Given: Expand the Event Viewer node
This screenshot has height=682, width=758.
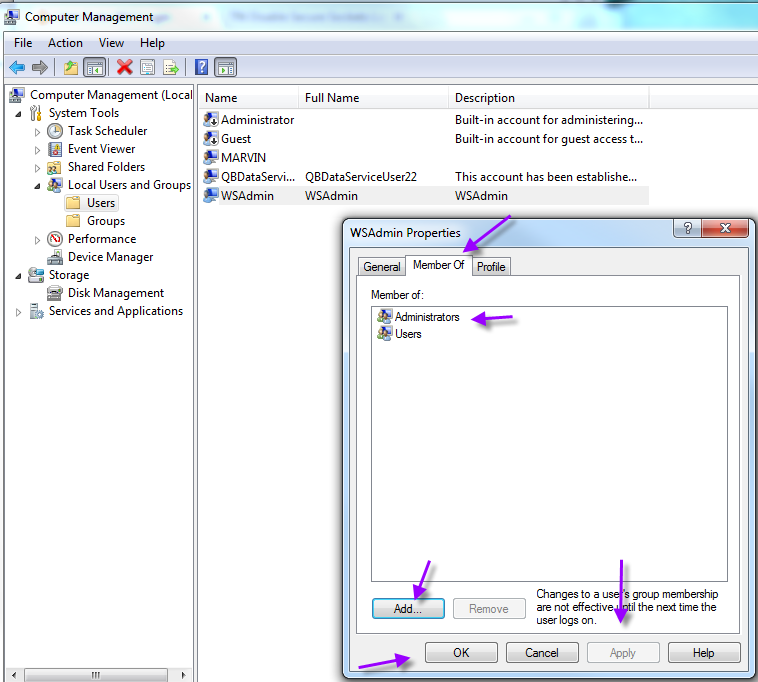Looking at the screenshot, I should pyautogui.click(x=37, y=150).
